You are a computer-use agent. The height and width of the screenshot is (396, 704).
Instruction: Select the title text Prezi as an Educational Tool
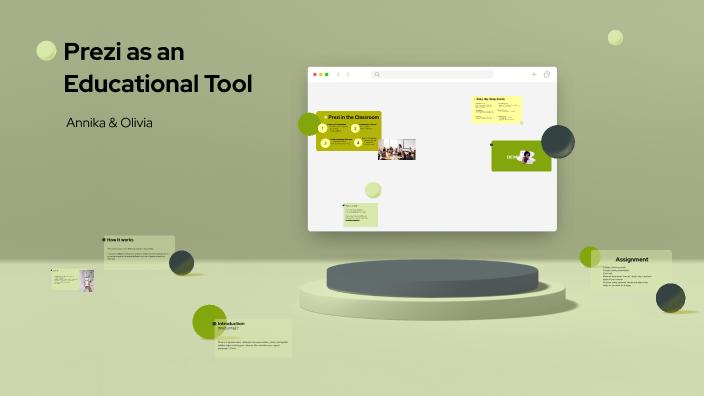pos(158,68)
